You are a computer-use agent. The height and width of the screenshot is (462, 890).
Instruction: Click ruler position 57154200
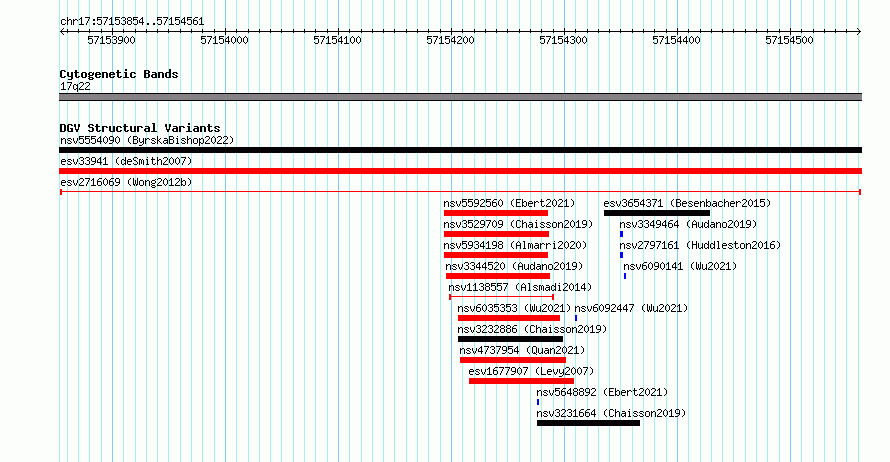tap(450, 40)
